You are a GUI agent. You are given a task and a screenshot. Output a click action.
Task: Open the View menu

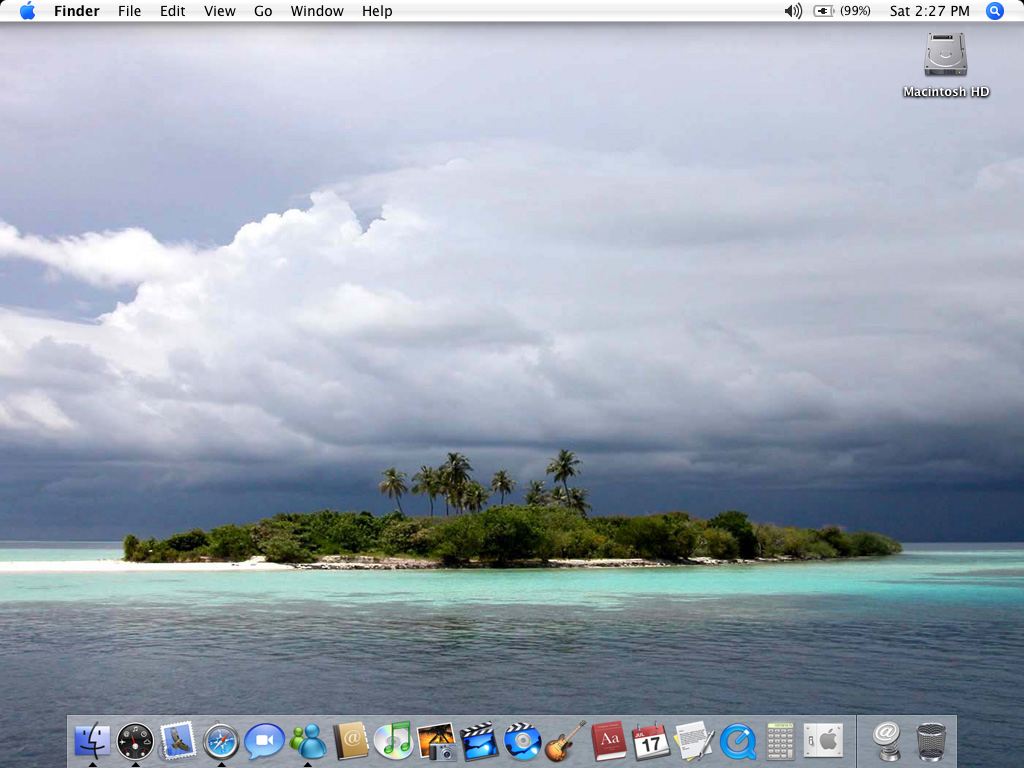pyautogui.click(x=219, y=11)
